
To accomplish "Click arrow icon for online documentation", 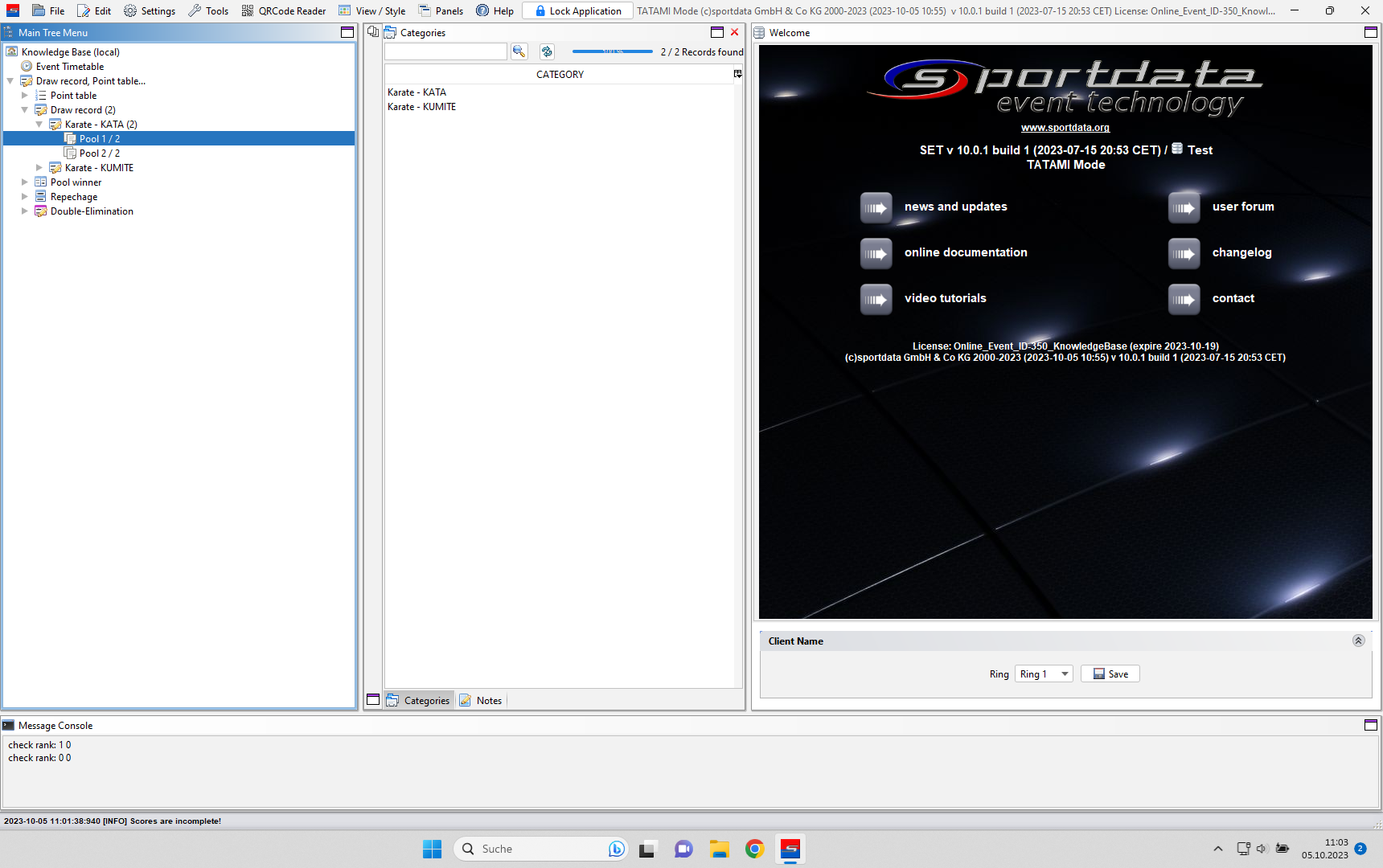I will coord(876,253).
